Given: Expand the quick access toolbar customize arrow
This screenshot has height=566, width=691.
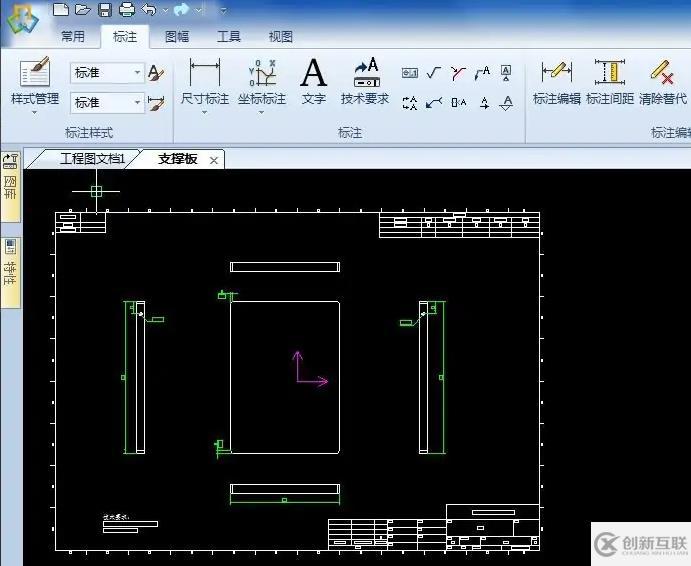Looking at the screenshot, I should (223, 10).
